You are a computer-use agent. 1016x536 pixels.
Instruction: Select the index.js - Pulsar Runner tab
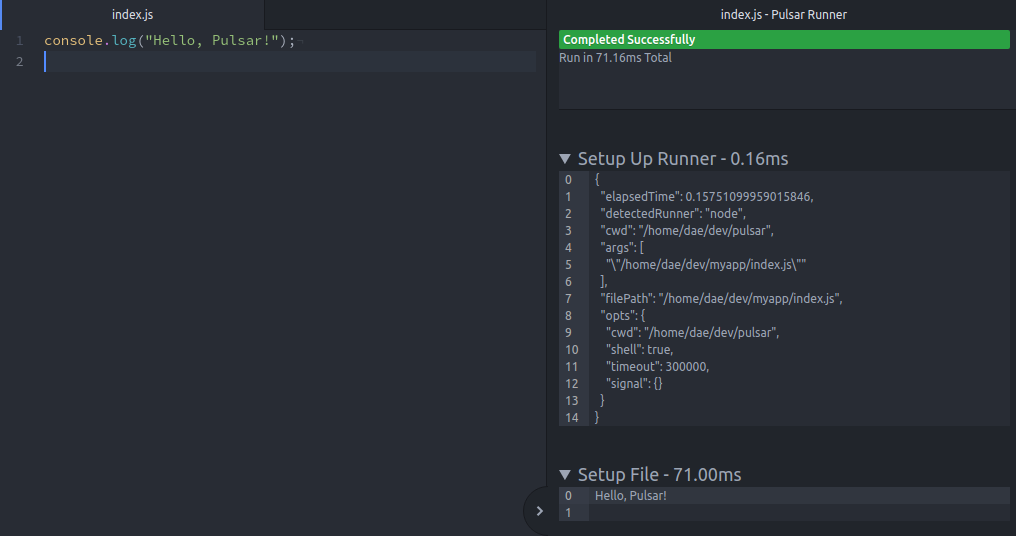783,14
